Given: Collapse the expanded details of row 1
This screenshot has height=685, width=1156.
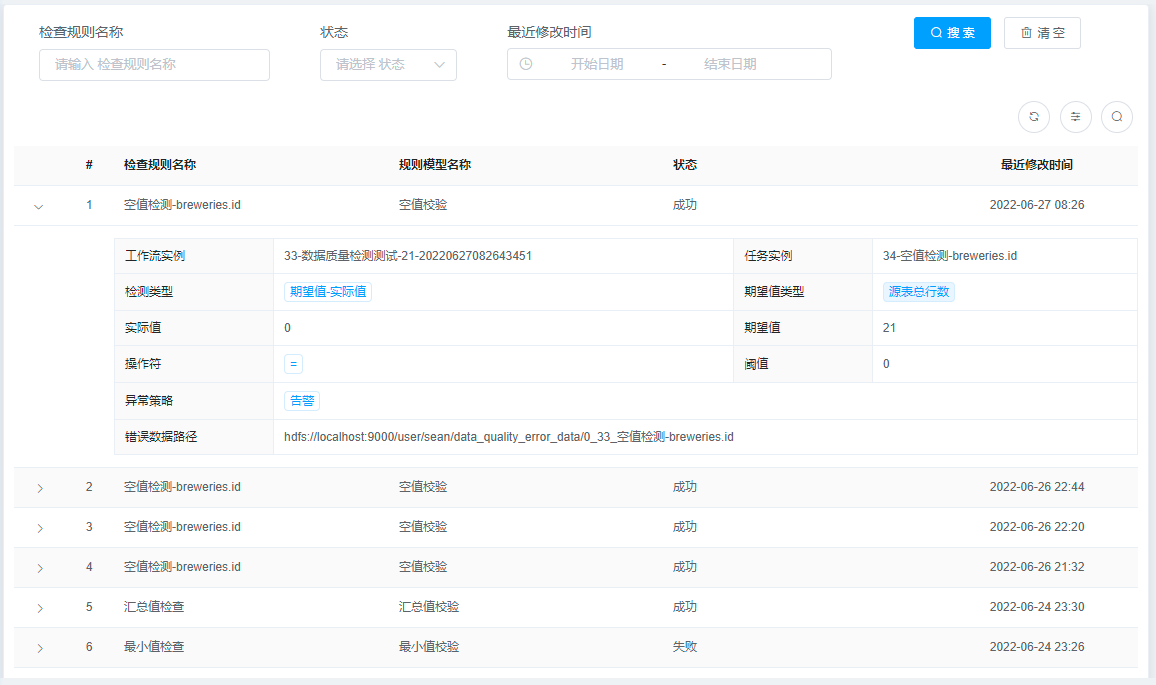Looking at the screenshot, I should point(38,205).
